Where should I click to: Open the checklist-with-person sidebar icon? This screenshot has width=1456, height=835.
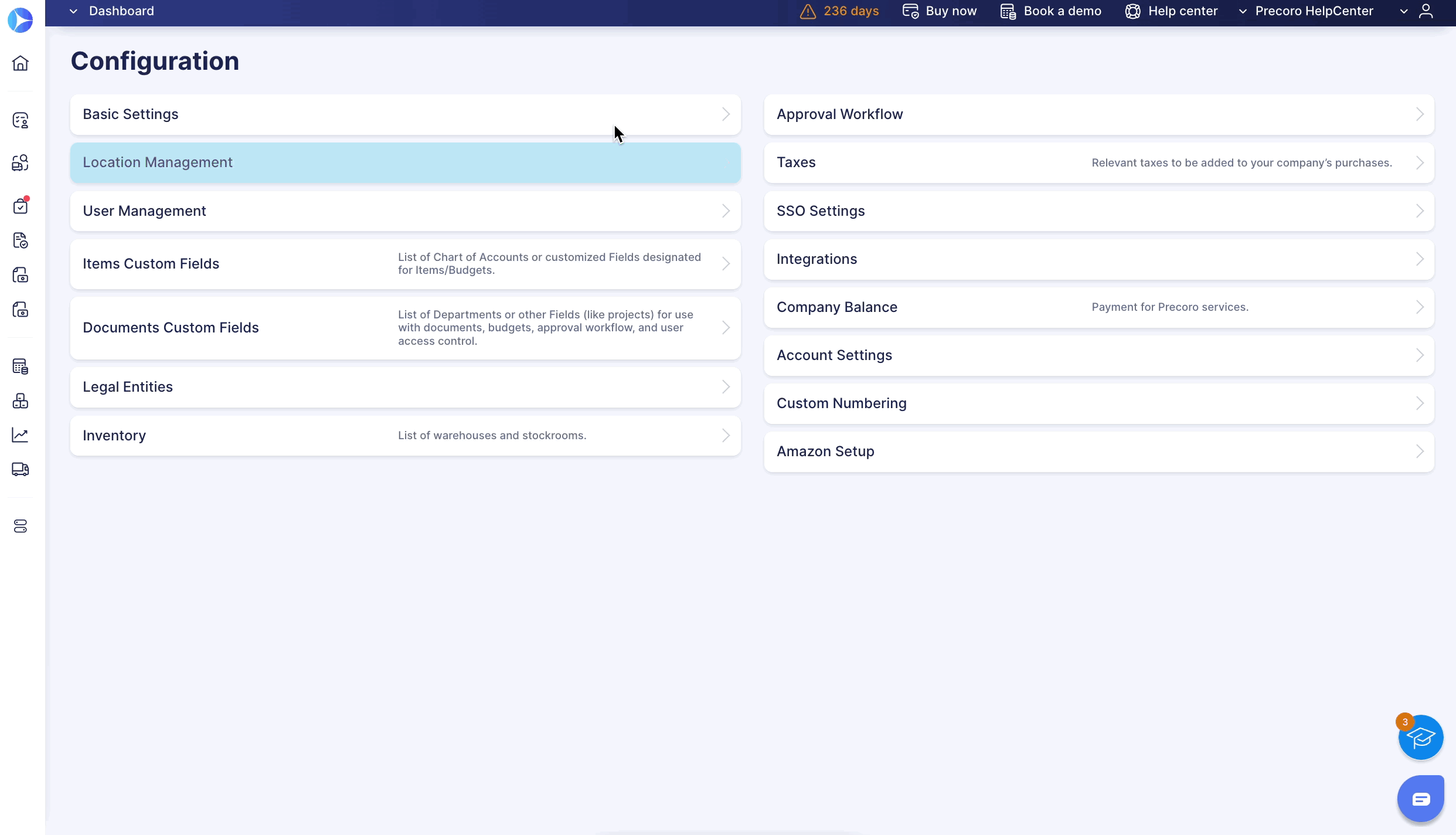coord(21,120)
